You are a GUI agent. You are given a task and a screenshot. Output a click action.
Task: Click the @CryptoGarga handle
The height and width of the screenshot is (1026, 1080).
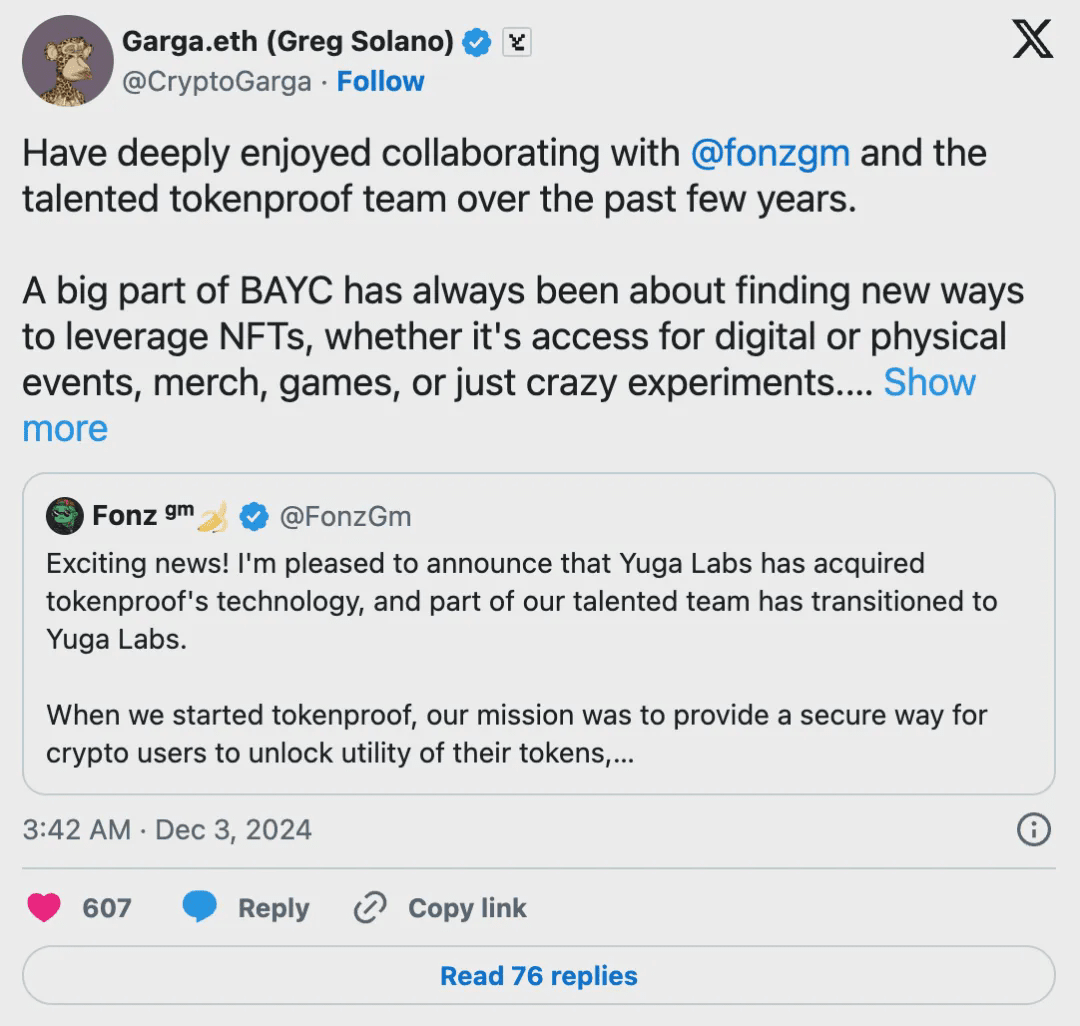click(216, 82)
